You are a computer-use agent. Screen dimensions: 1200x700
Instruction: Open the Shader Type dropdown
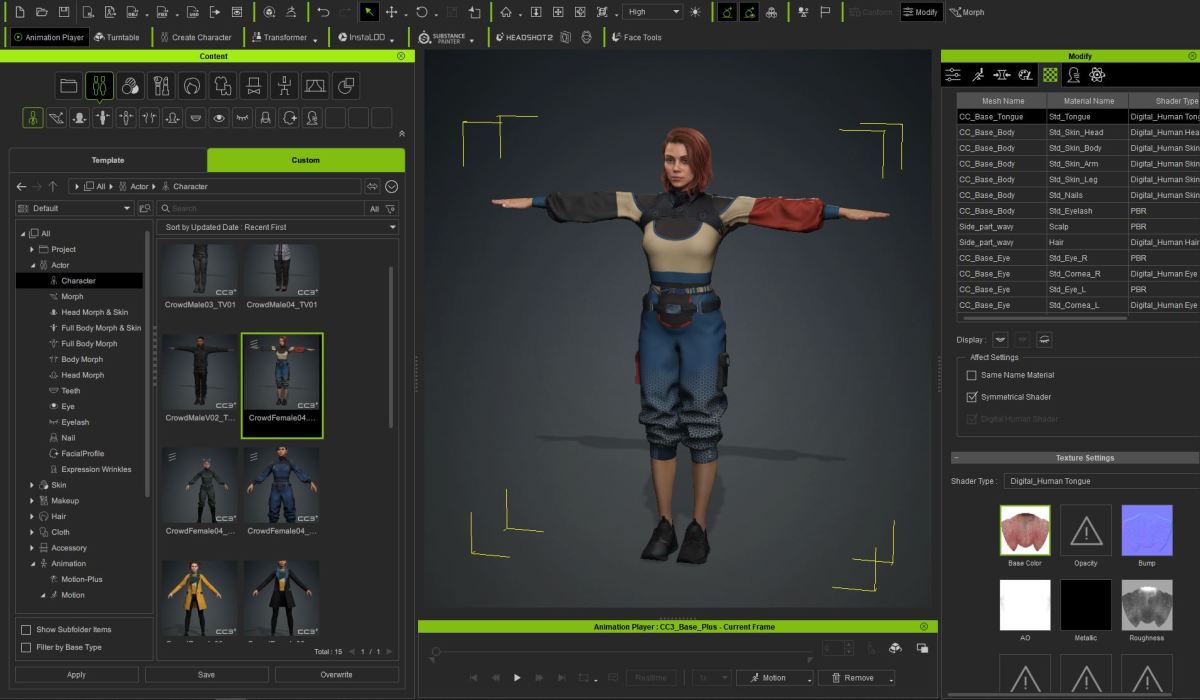1100,481
